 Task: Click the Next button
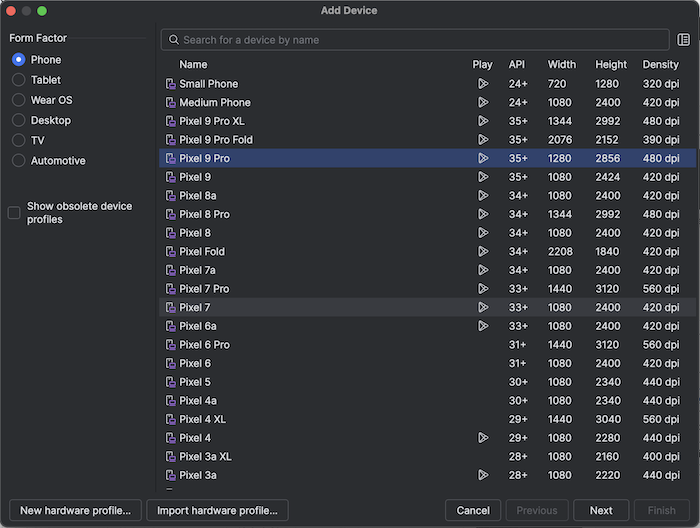click(601, 510)
